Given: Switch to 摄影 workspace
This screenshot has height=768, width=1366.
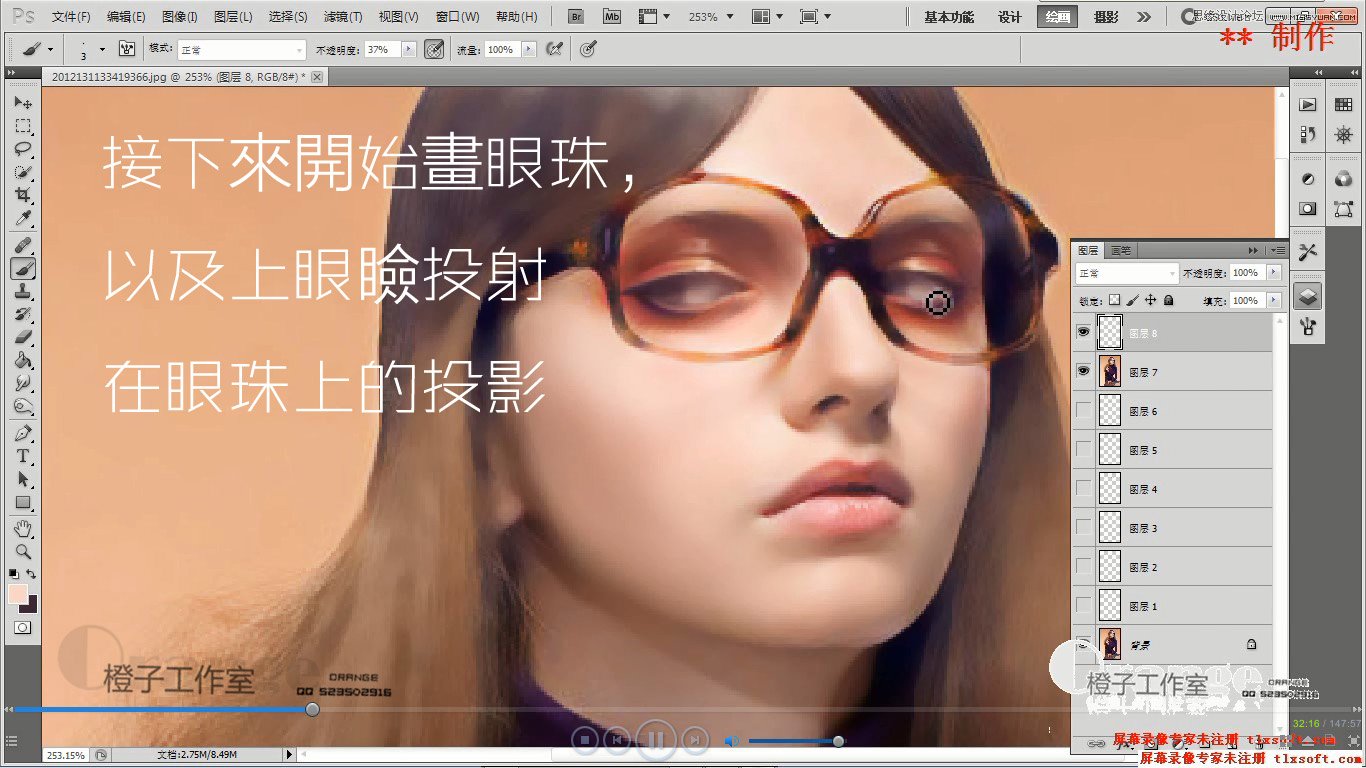Looking at the screenshot, I should tap(1106, 17).
